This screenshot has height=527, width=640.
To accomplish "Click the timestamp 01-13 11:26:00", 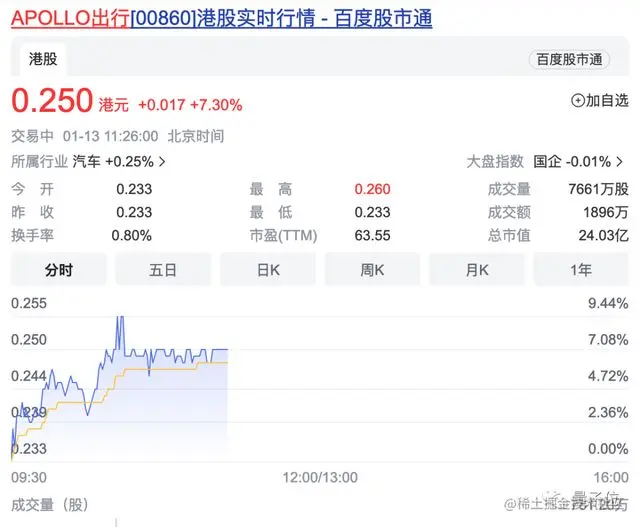I will 110,136.
